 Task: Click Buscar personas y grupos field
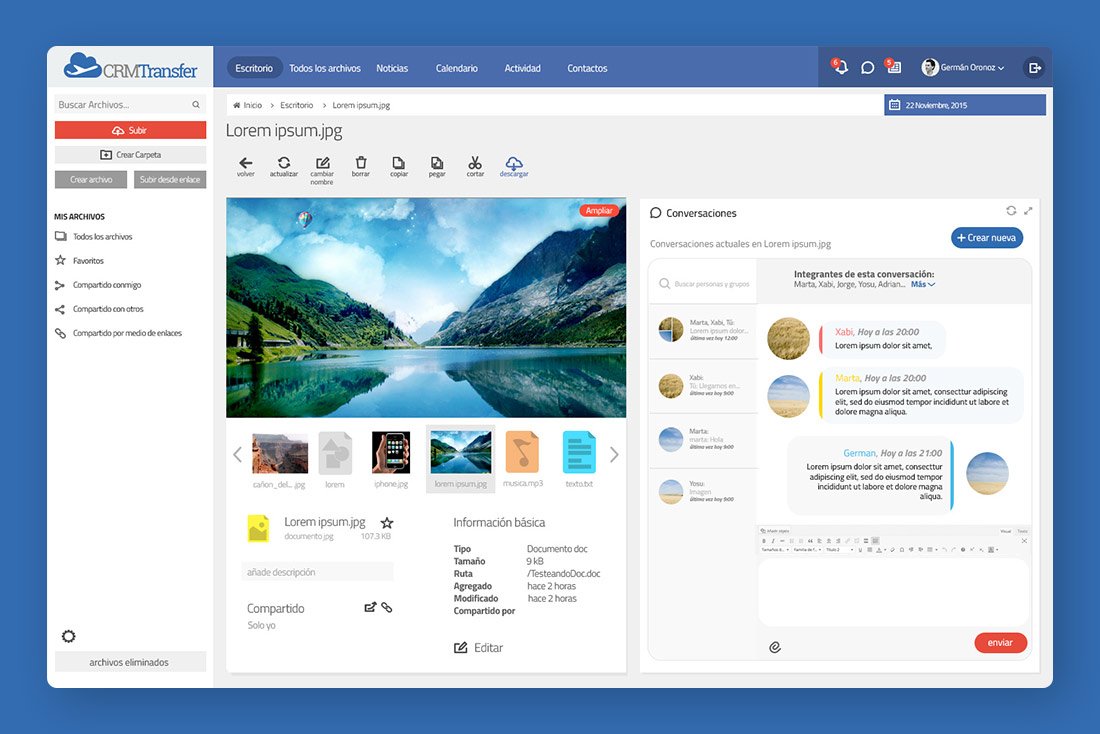704,284
